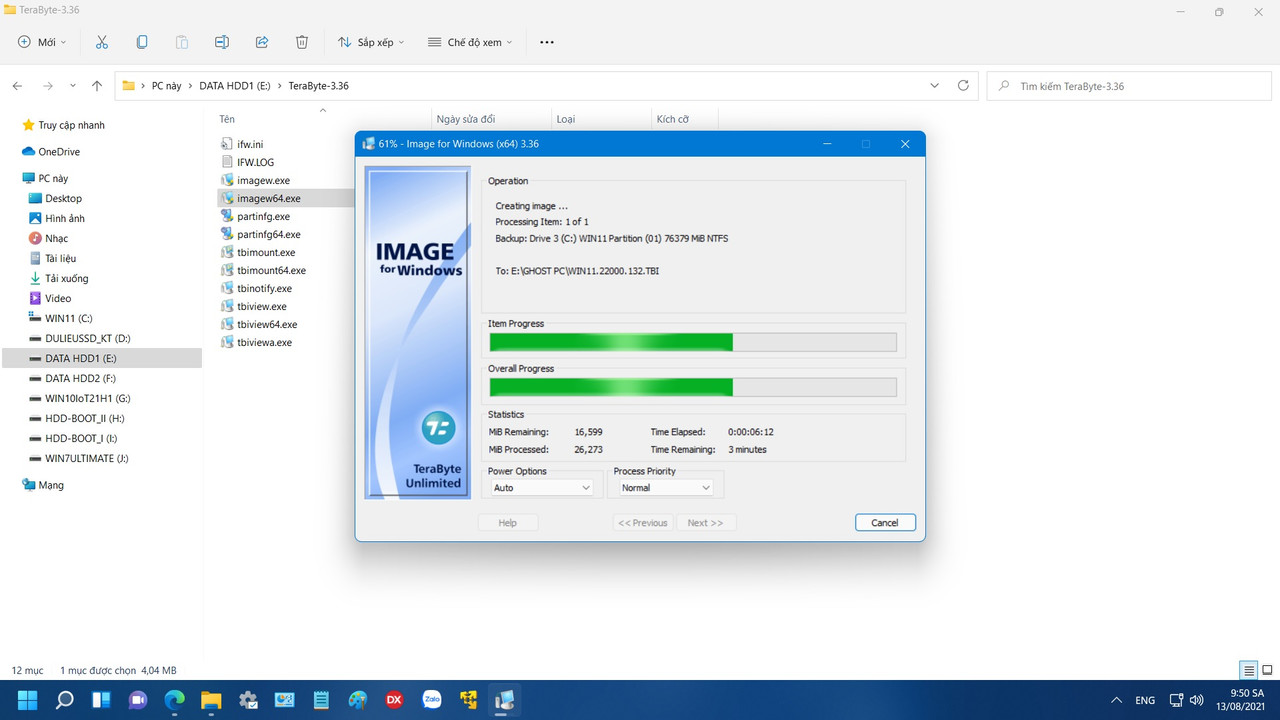Click the Cut scissors icon in Explorer toolbar
Screen dimensions: 1280x720
[x=102, y=42]
